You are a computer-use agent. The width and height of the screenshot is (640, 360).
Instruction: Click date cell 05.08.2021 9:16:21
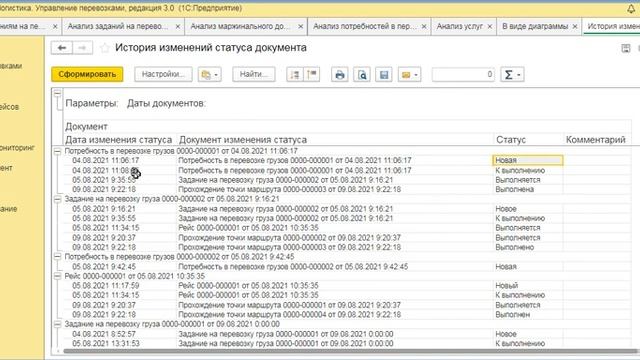point(104,209)
